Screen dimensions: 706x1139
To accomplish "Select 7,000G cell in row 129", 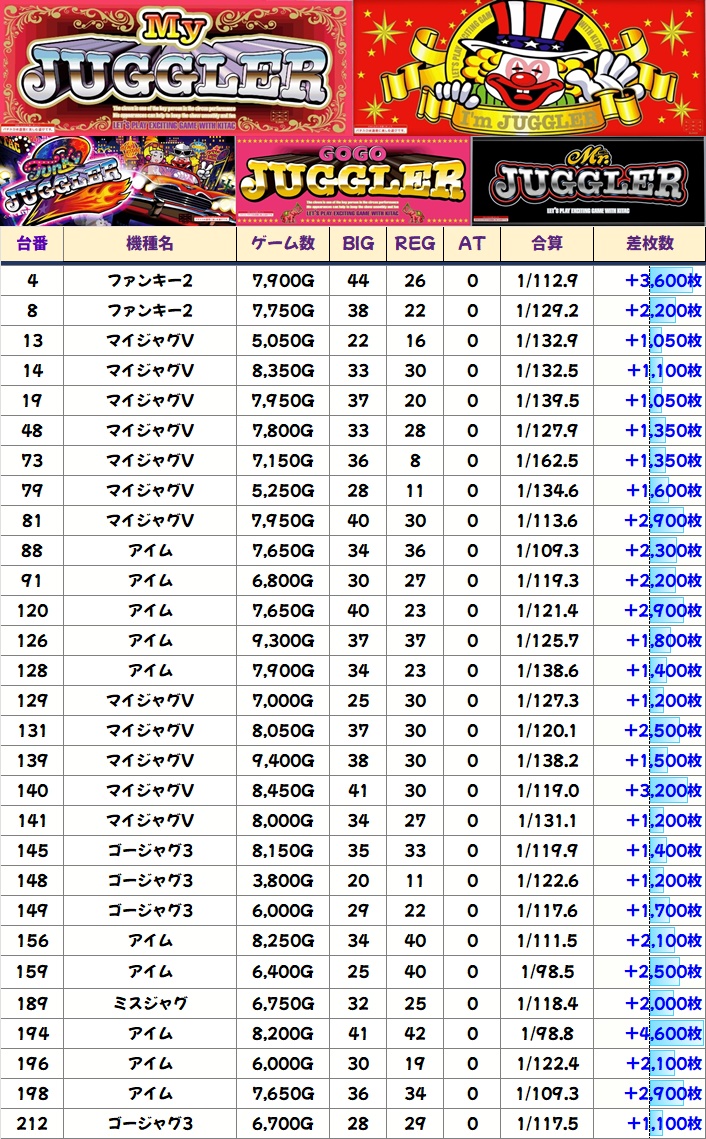I will click(x=283, y=701).
